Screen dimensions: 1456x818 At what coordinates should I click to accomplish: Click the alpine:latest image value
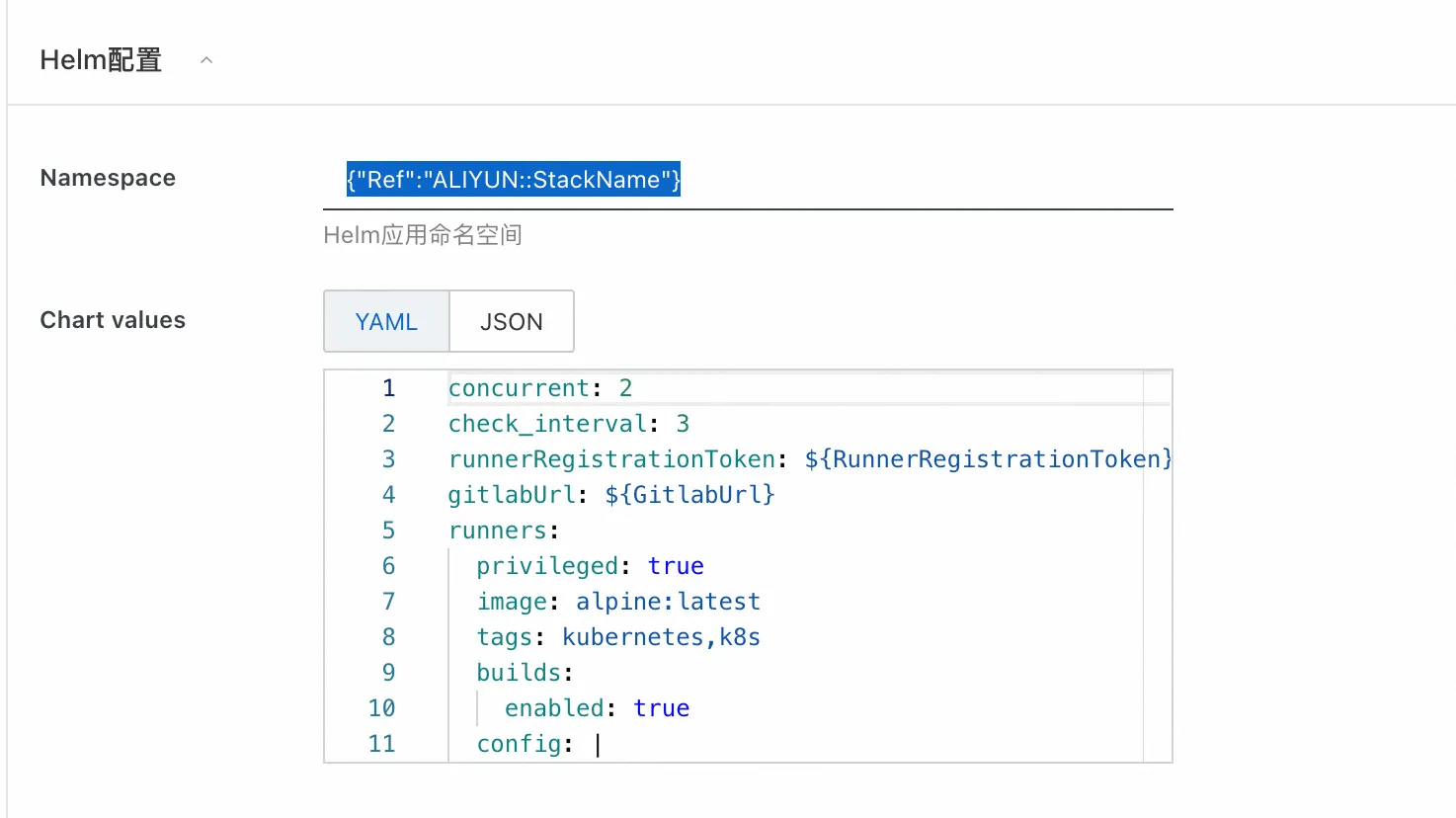pyautogui.click(x=668, y=601)
